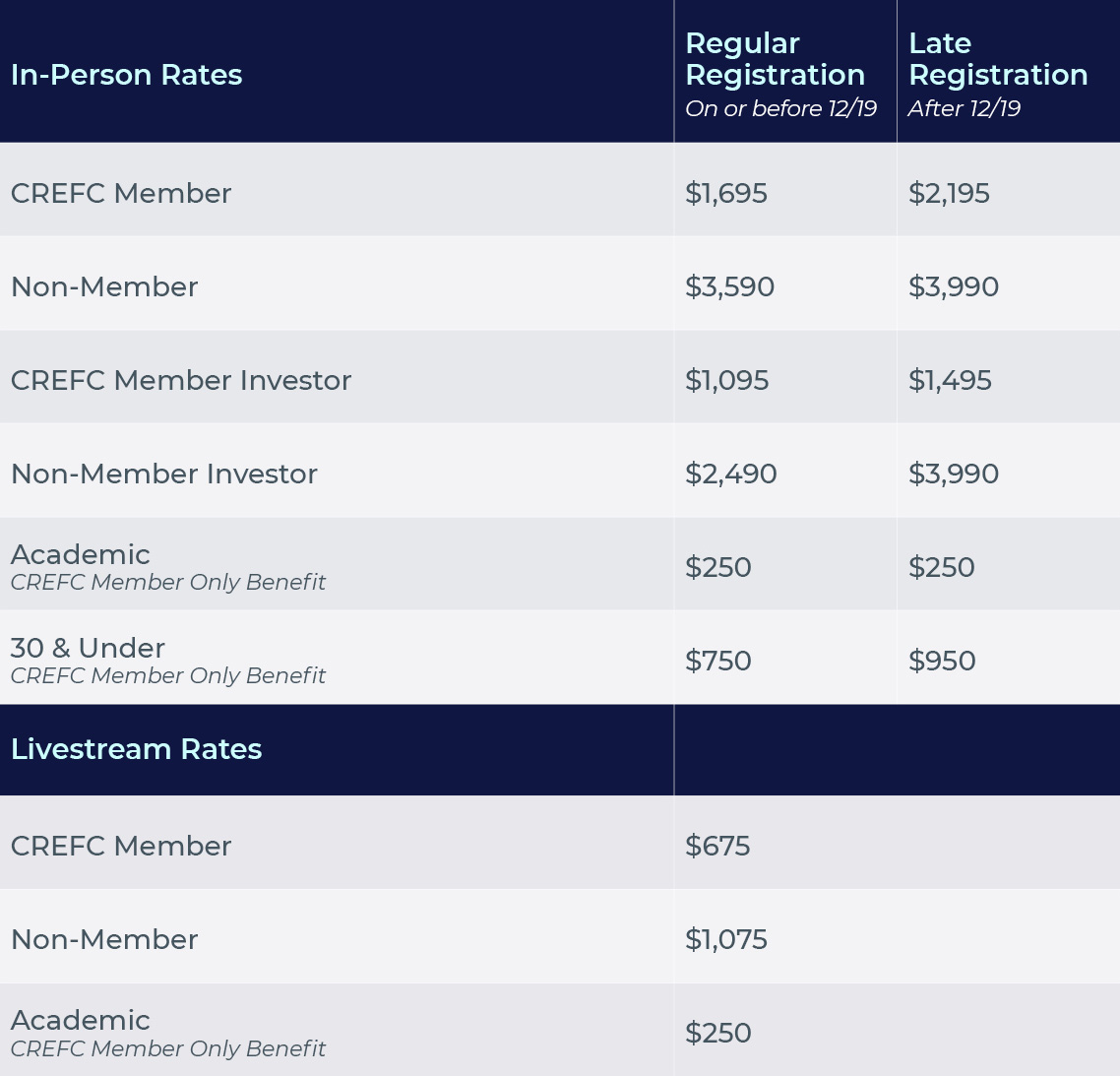Image resolution: width=1120 pixels, height=1076 pixels.
Task: Select the CREFC Member Investor row label
Action: pyautogui.click(x=181, y=380)
